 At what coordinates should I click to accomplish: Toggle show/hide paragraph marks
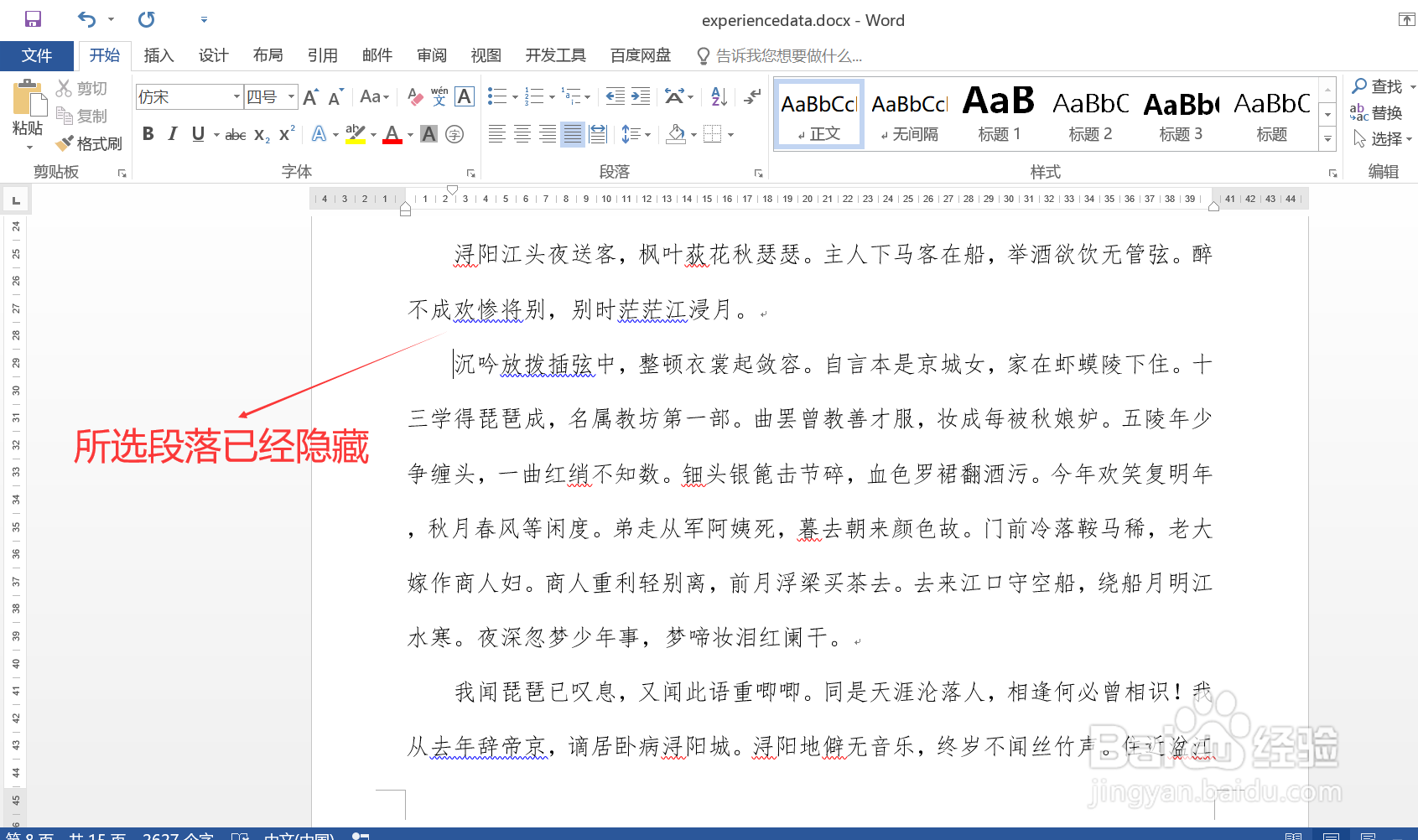[751, 96]
